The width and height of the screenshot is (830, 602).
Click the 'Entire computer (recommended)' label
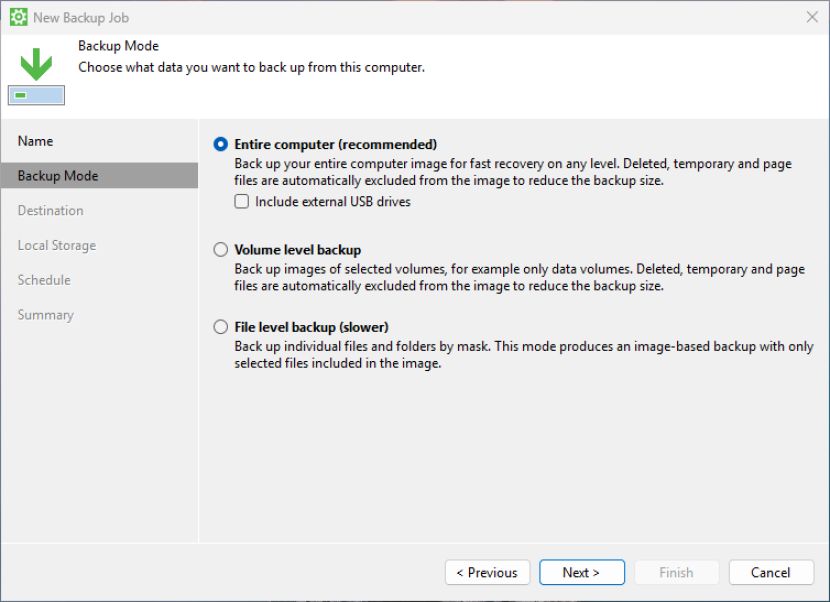tap(336, 144)
